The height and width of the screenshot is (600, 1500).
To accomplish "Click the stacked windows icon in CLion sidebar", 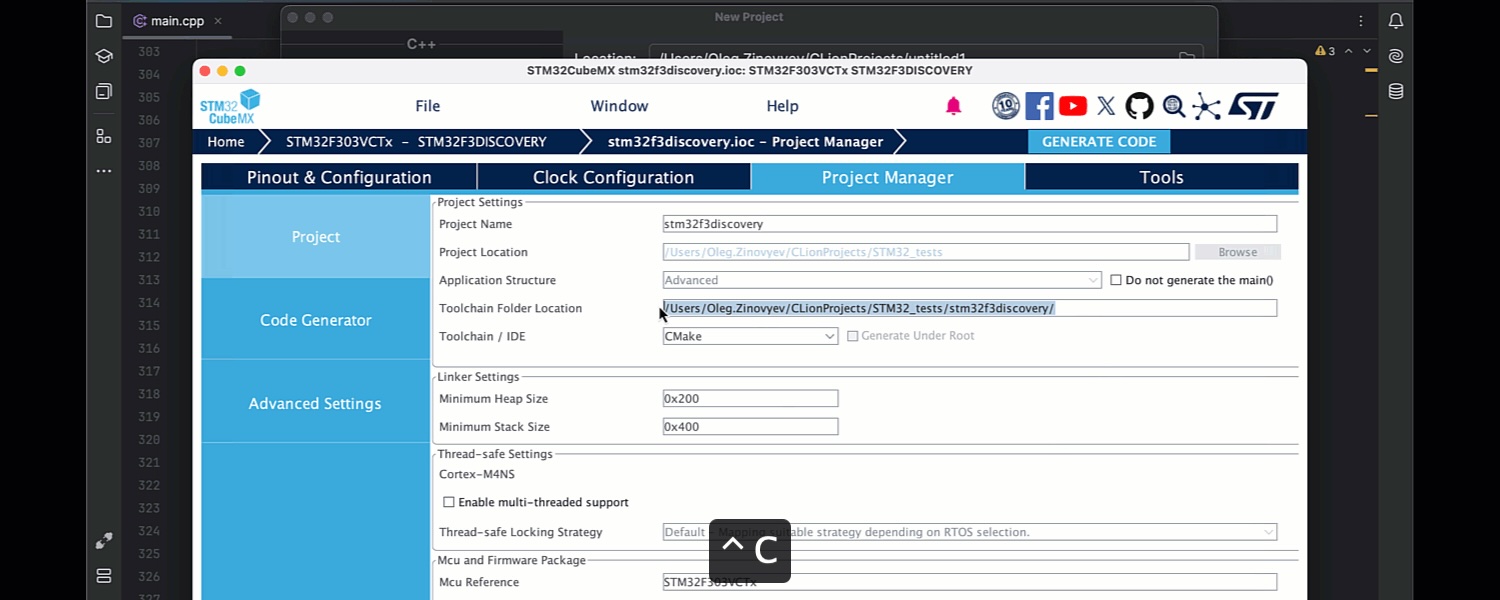I will click(x=104, y=92).
